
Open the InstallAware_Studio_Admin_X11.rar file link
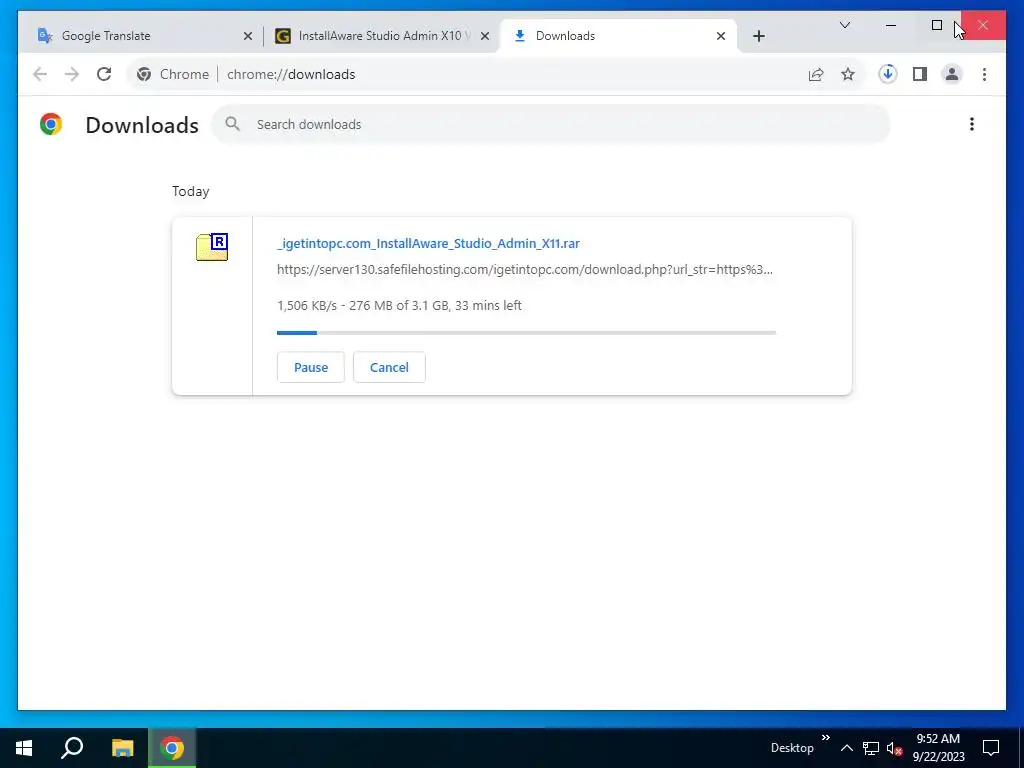click(428, 244)
